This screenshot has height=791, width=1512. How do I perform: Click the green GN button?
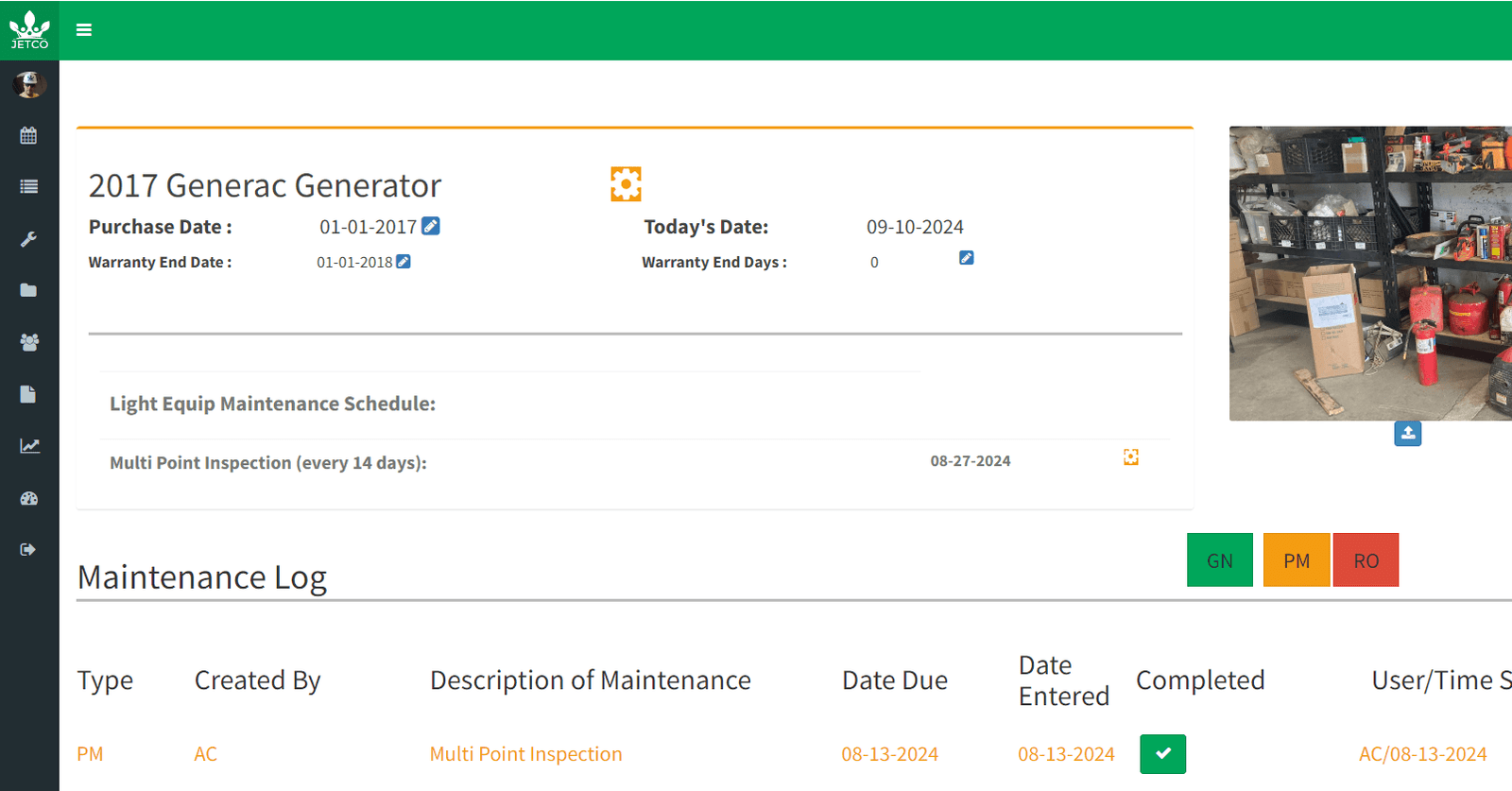click(x=1219, y=560)
